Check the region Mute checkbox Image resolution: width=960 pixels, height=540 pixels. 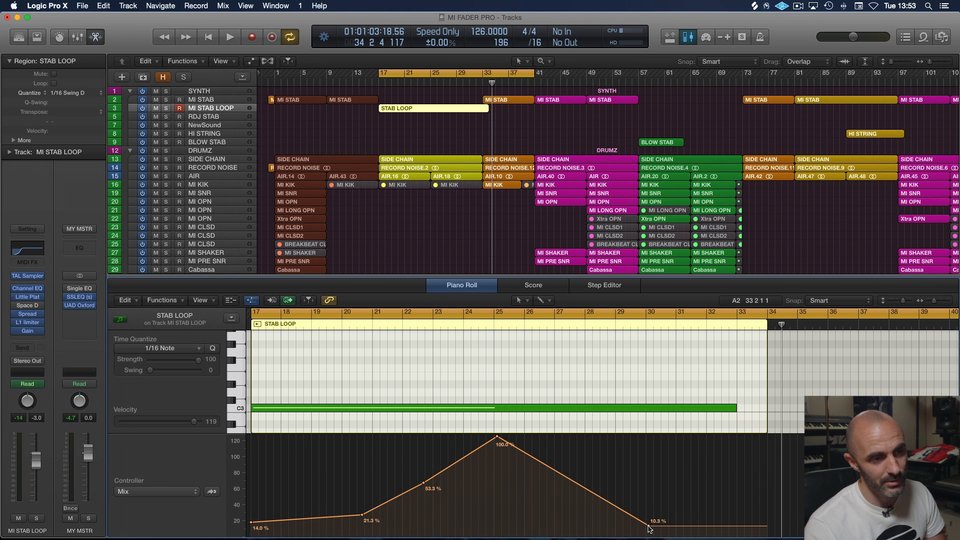pyautogui.click(x=54, y=74)
